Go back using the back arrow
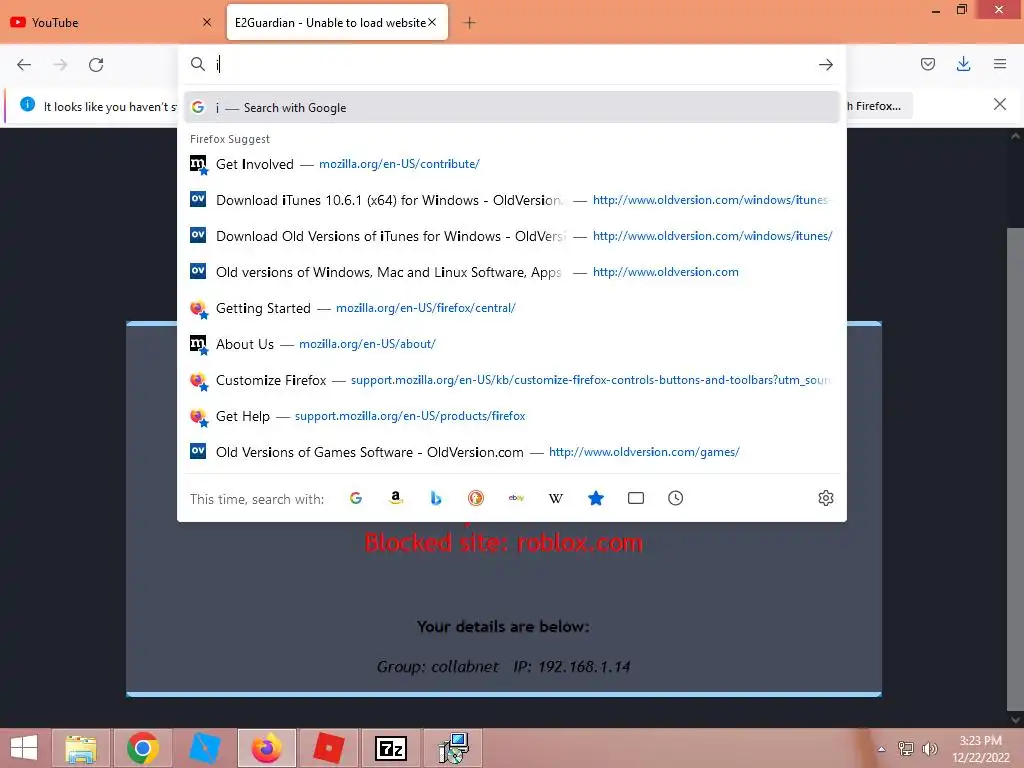1024x768 pixels. click(24, 65)
